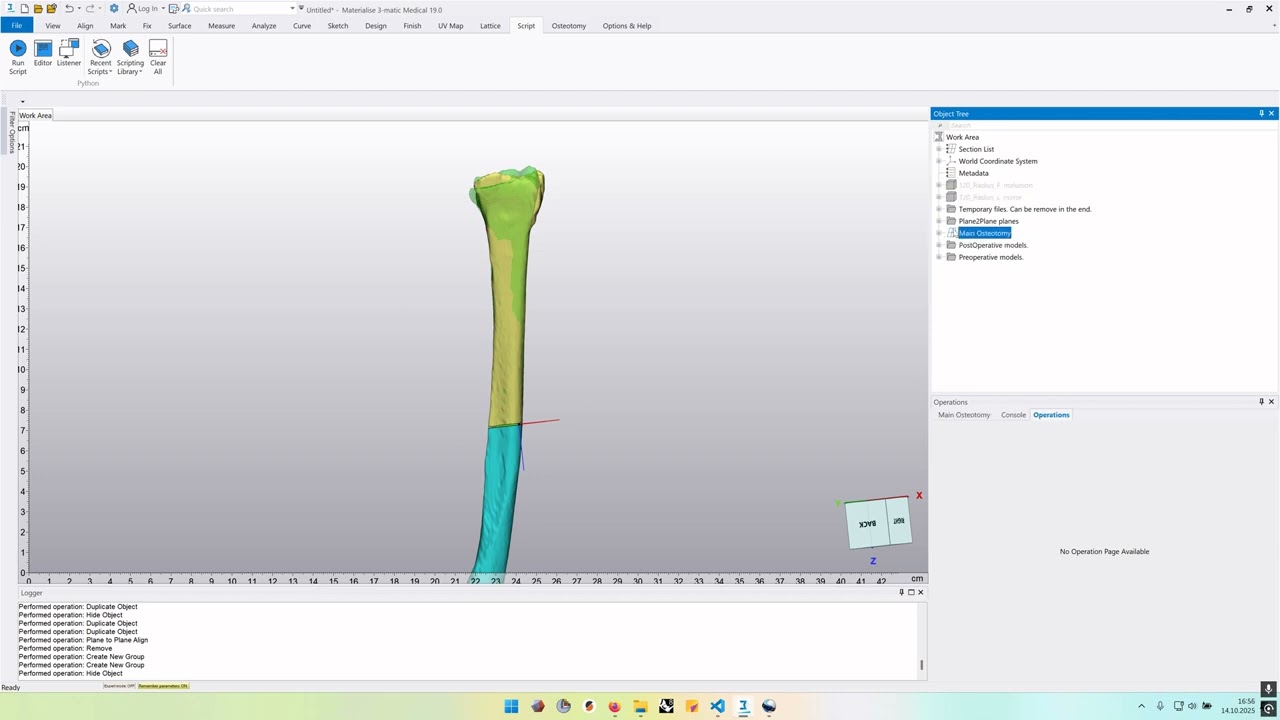Viewport: 1280px width, 720px height.
Task: Close the Operations panel
Action: [1272, 402]
